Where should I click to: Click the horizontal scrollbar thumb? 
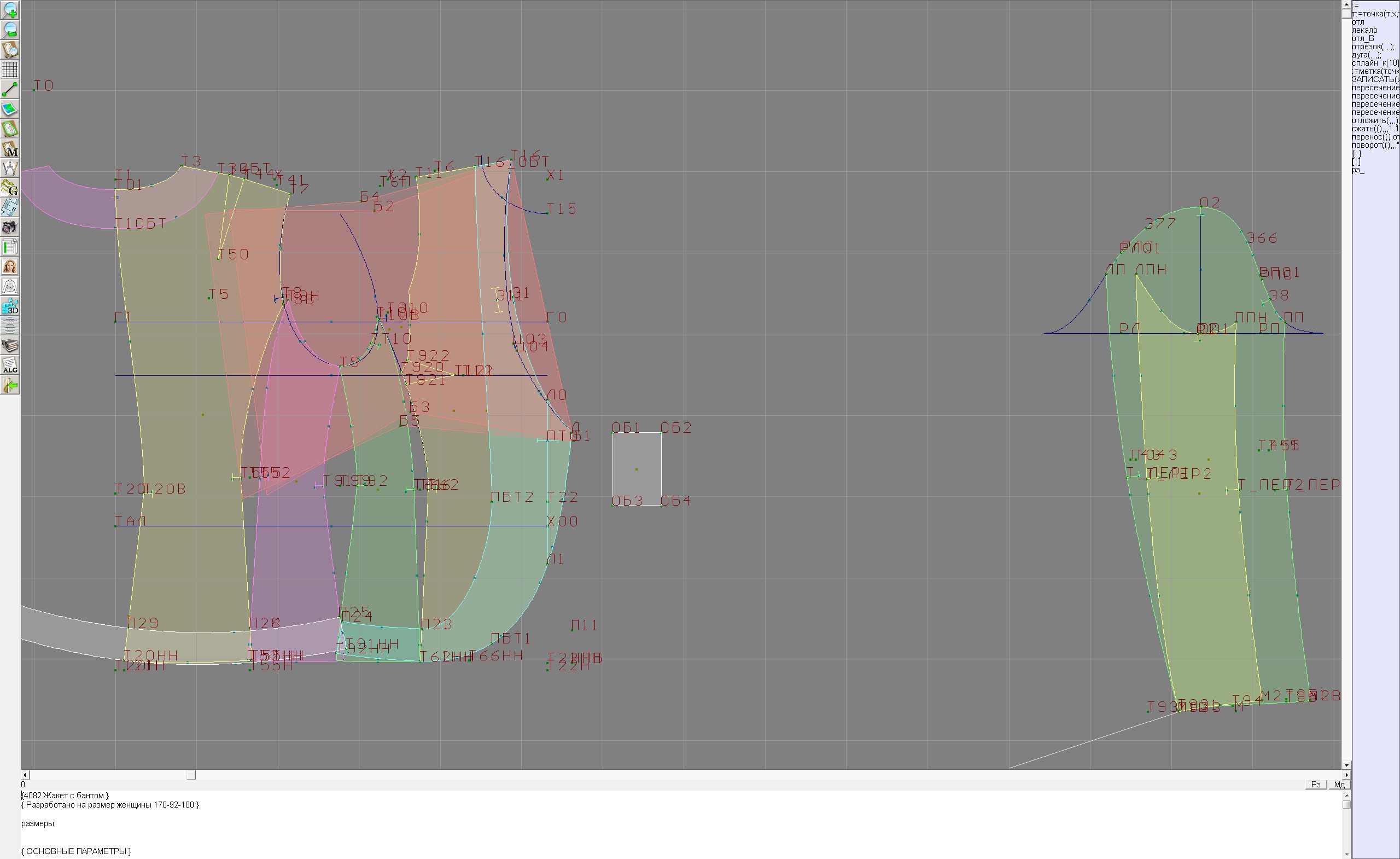(x=191, y=775)
